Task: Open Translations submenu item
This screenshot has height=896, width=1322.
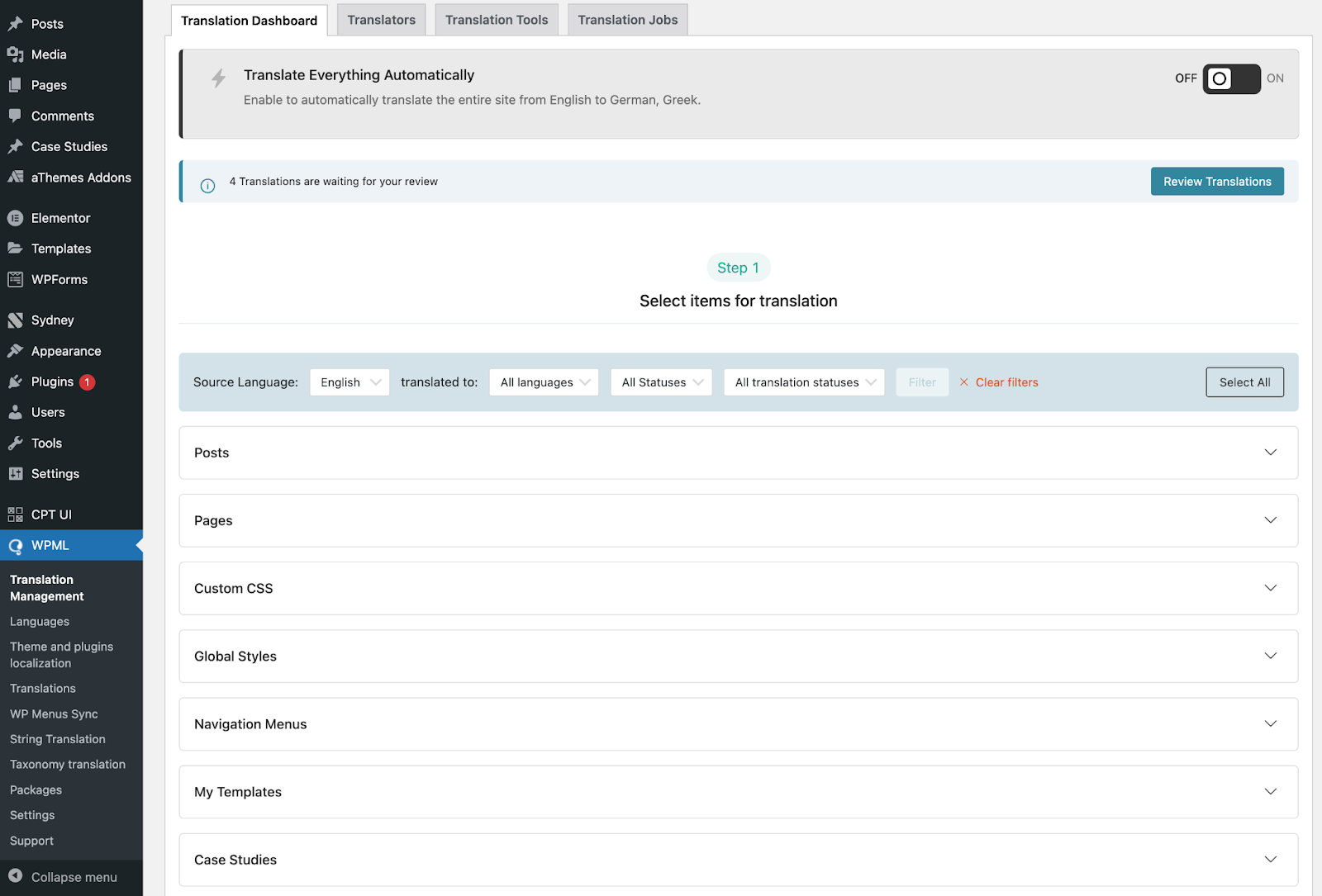Action: (x=43, y=688)
